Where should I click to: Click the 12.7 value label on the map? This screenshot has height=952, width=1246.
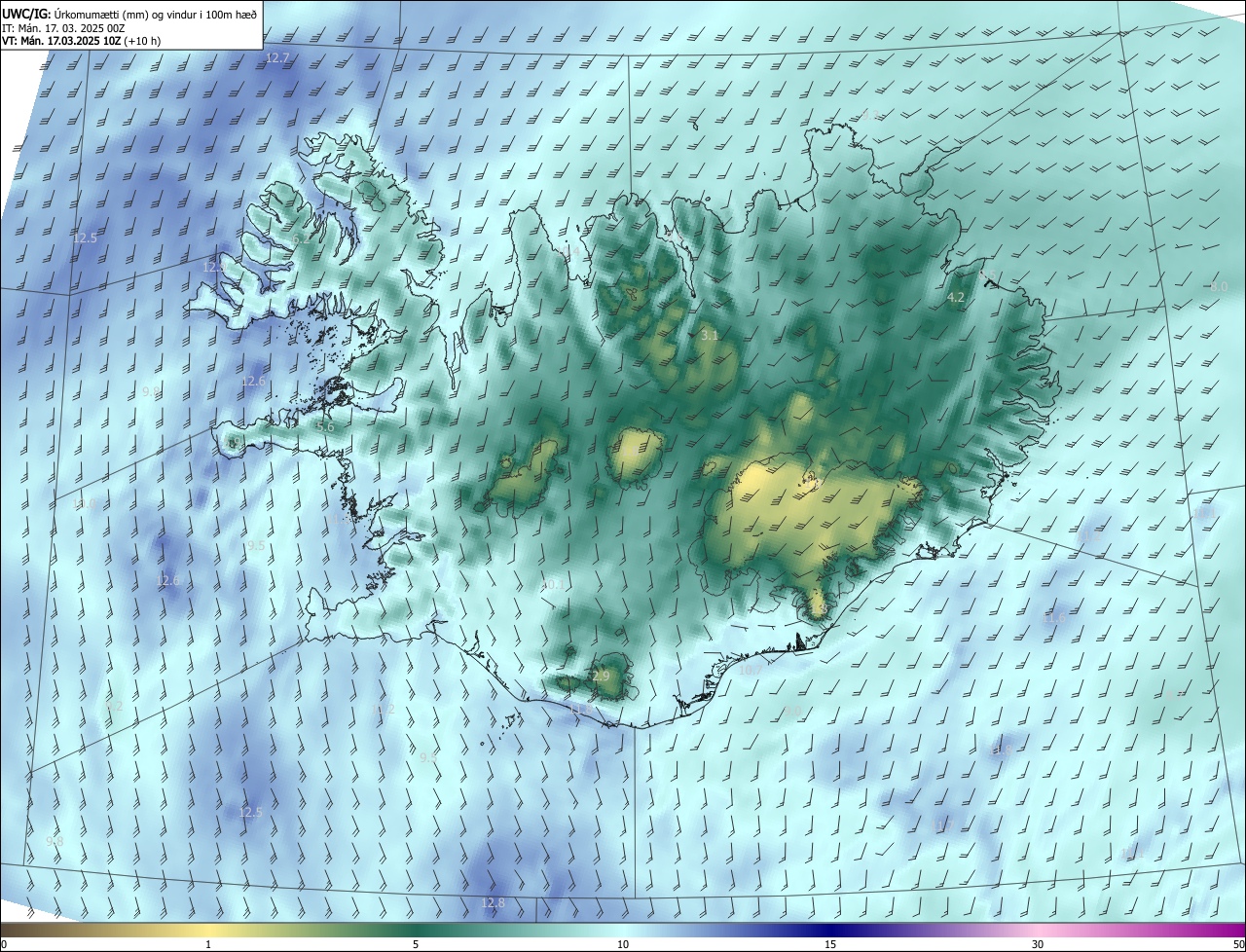pos(277,58)
